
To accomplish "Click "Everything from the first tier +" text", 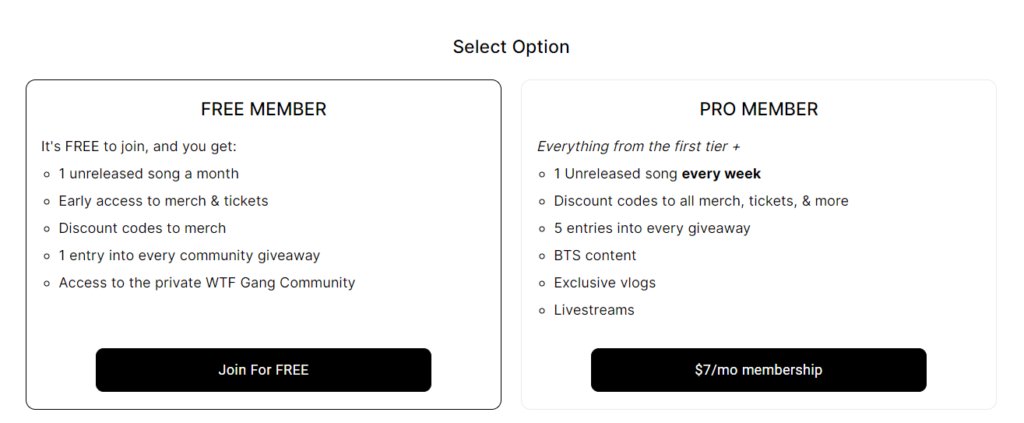I will coord(638,146).
